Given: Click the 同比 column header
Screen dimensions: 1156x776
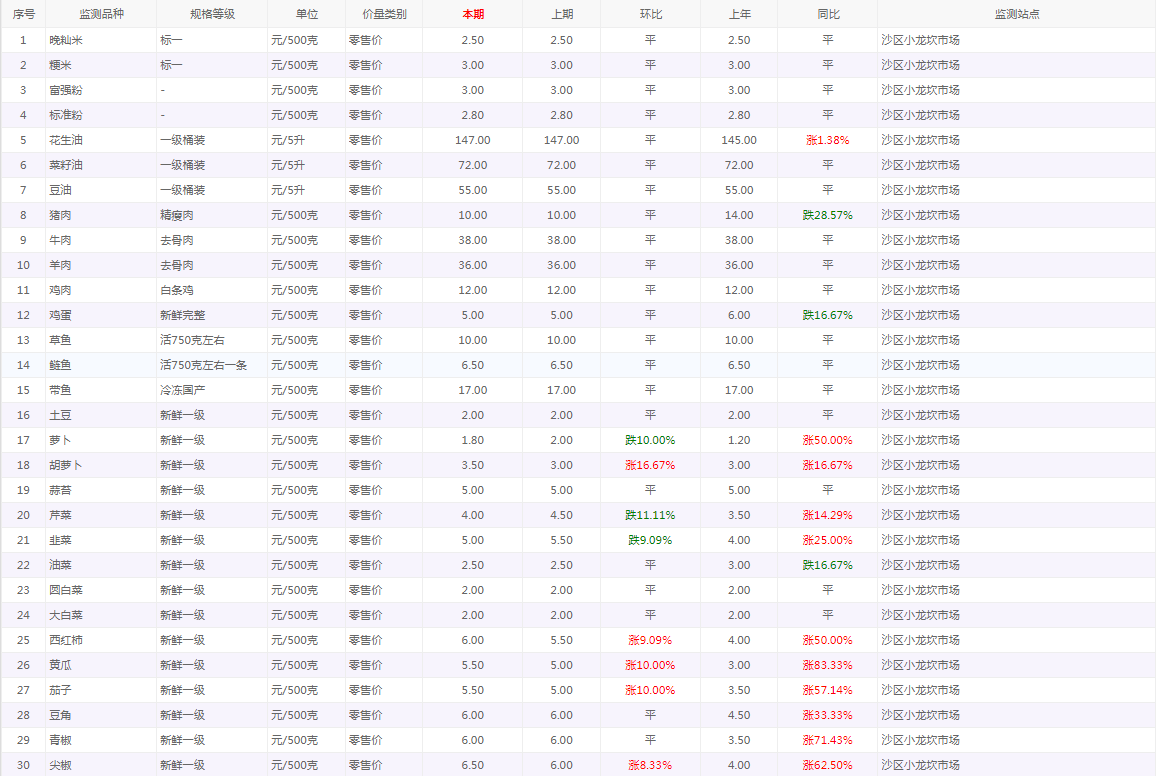Looking at the screenshot, I should pyautogui.click(x=827, y=14).
